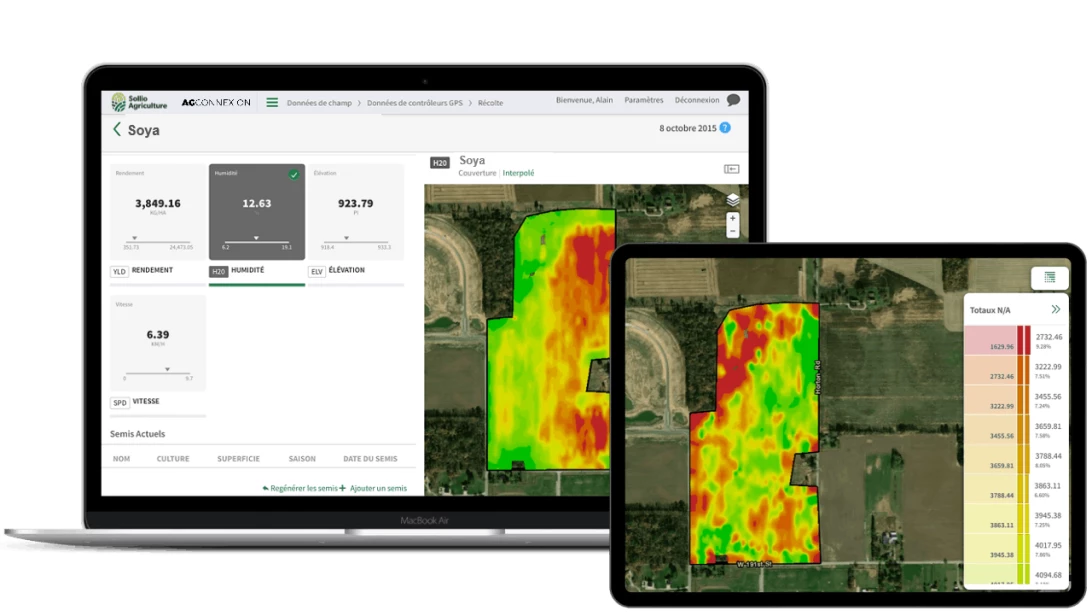Viewport: 1092px width, 612px height.
Task: Select the RENDEMENT tab label
Action: (152, 270)
